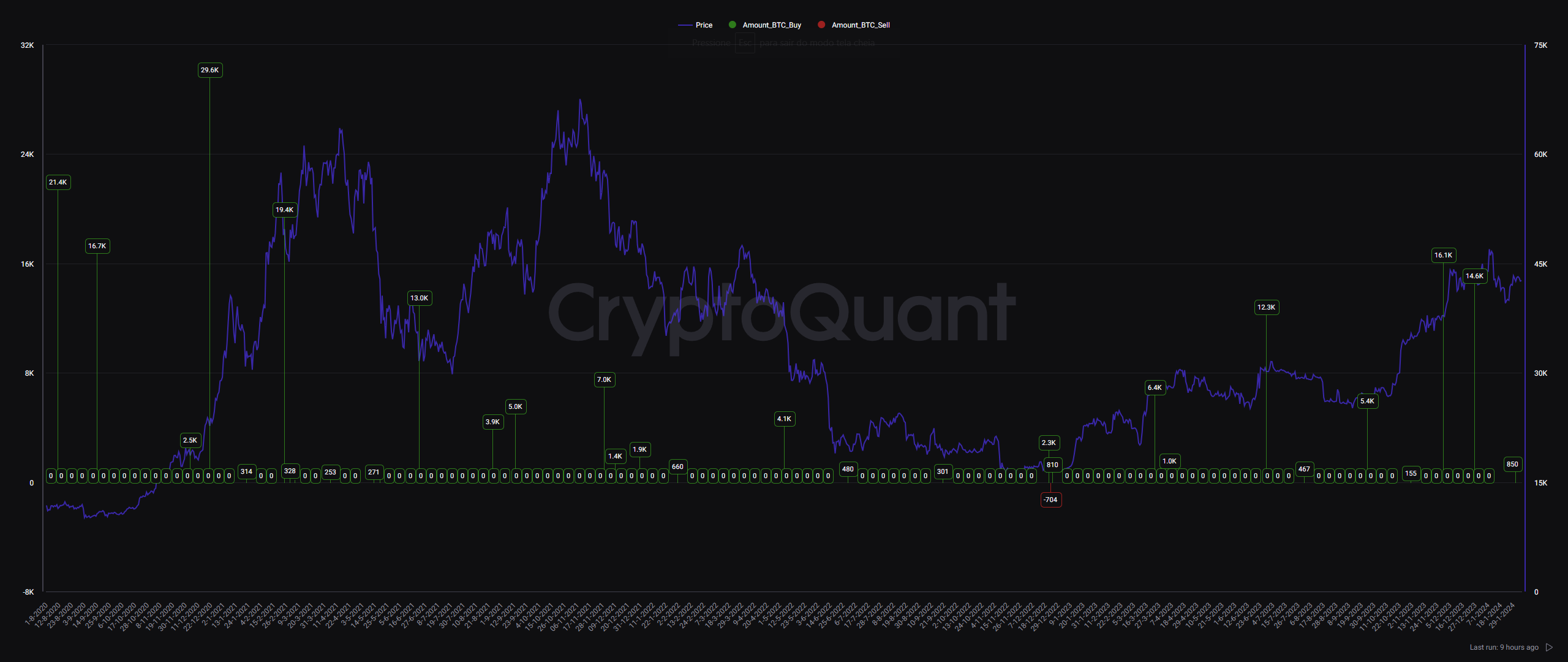Select the 5.0K buy data label
The width and height of the screenshot is (1568, 662).
tap(516, 407)
